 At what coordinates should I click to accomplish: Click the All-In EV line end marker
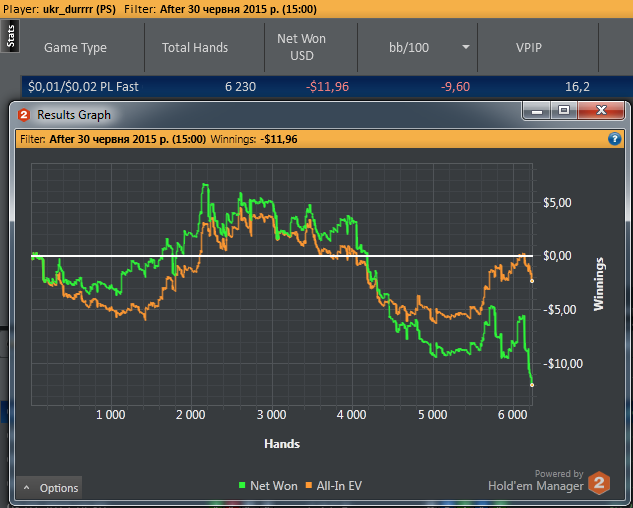click(x=532, y=281)
